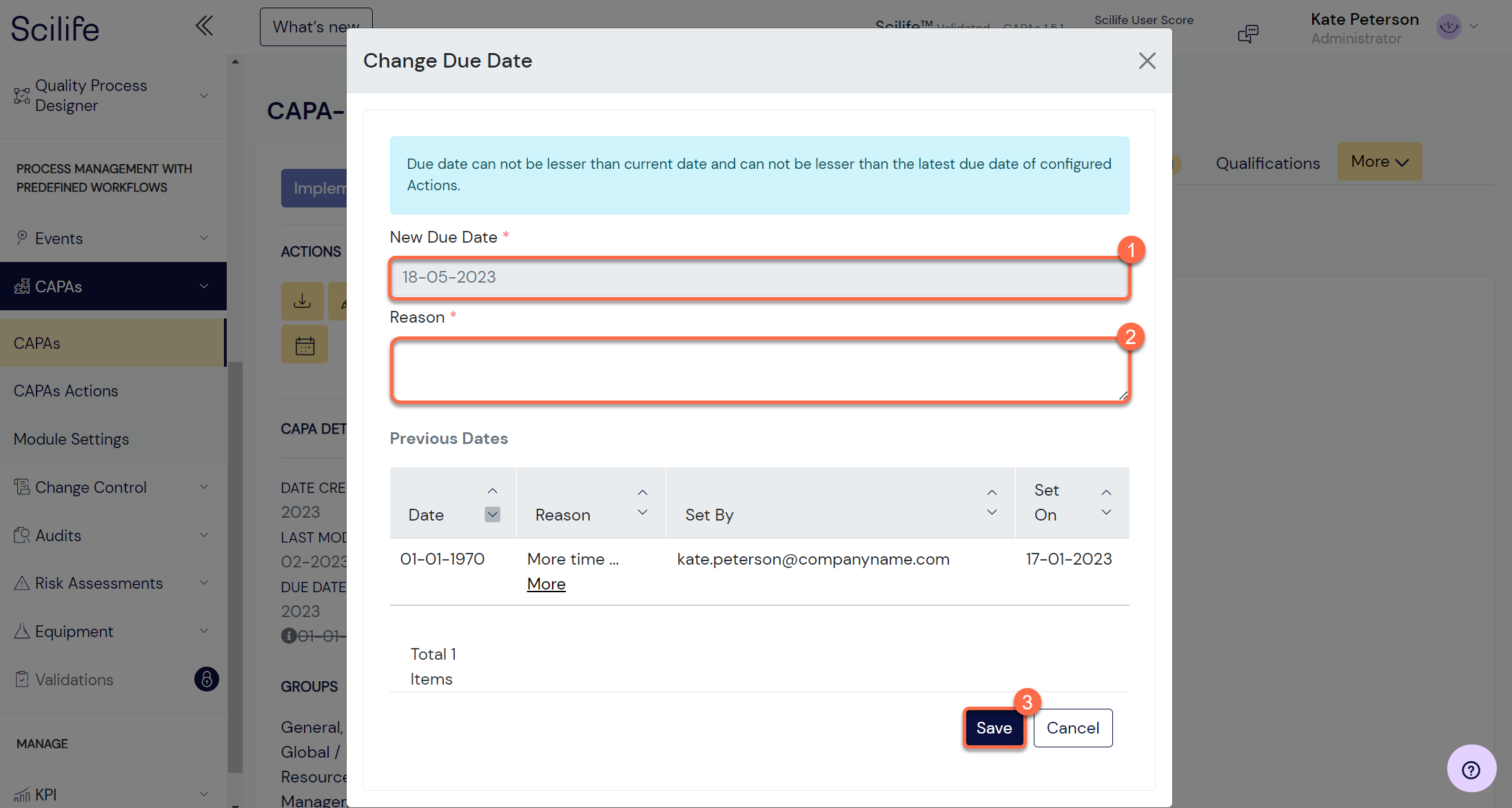Click into the Reason text area
The height and width of the screenshot is (808, 1512).
759,370
